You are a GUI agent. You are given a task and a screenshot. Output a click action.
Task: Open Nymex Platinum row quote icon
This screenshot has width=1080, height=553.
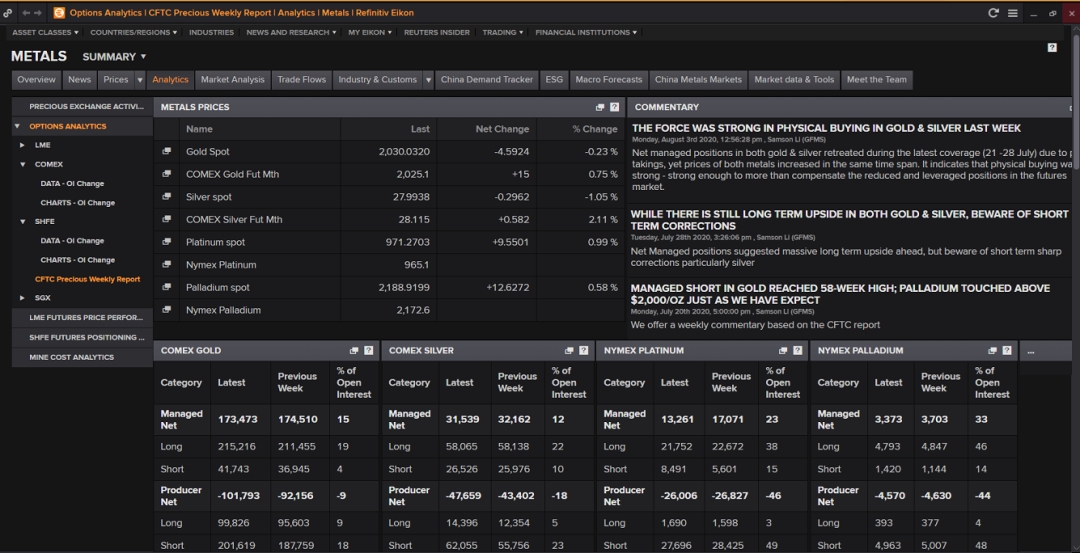pos(166,264)
